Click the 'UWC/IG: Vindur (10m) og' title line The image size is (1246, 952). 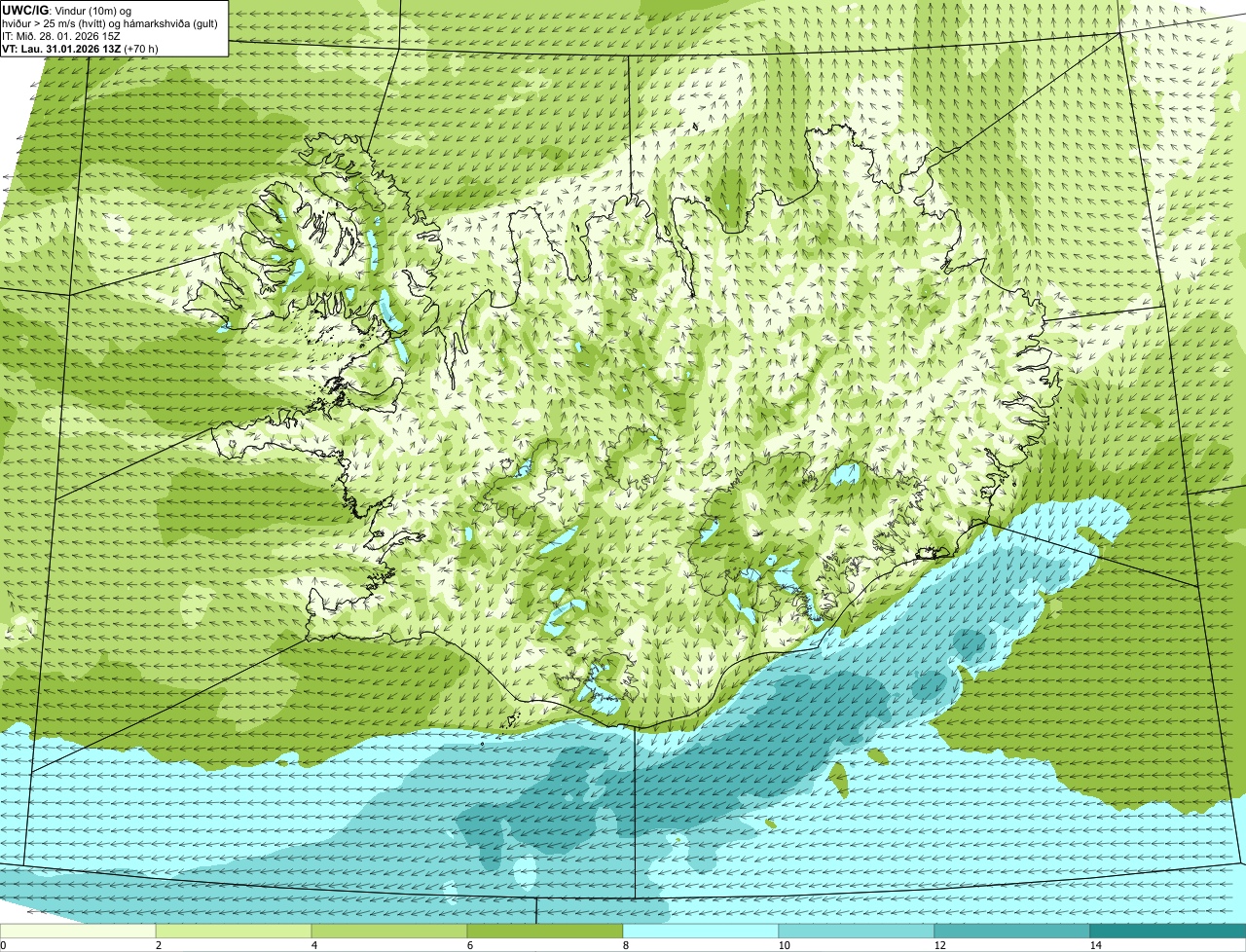[67, 10]
